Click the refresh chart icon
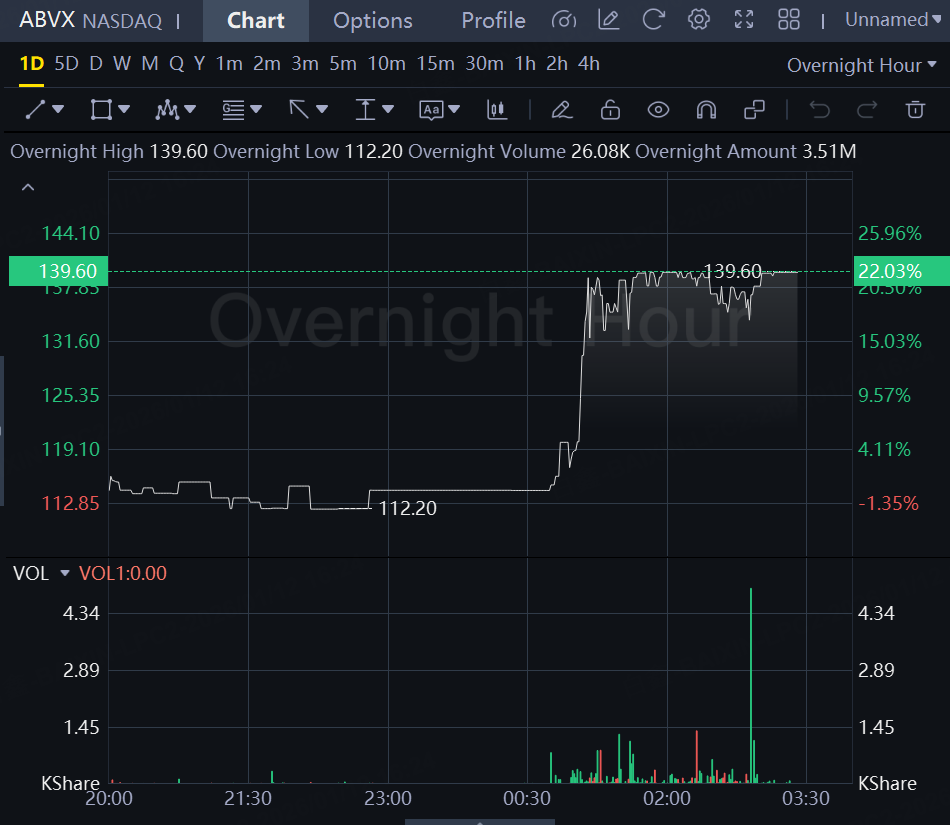950x825 pixels. 653,19
